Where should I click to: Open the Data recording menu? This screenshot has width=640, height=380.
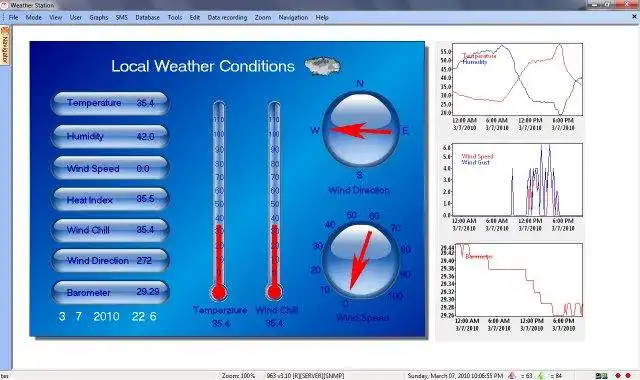227,18
